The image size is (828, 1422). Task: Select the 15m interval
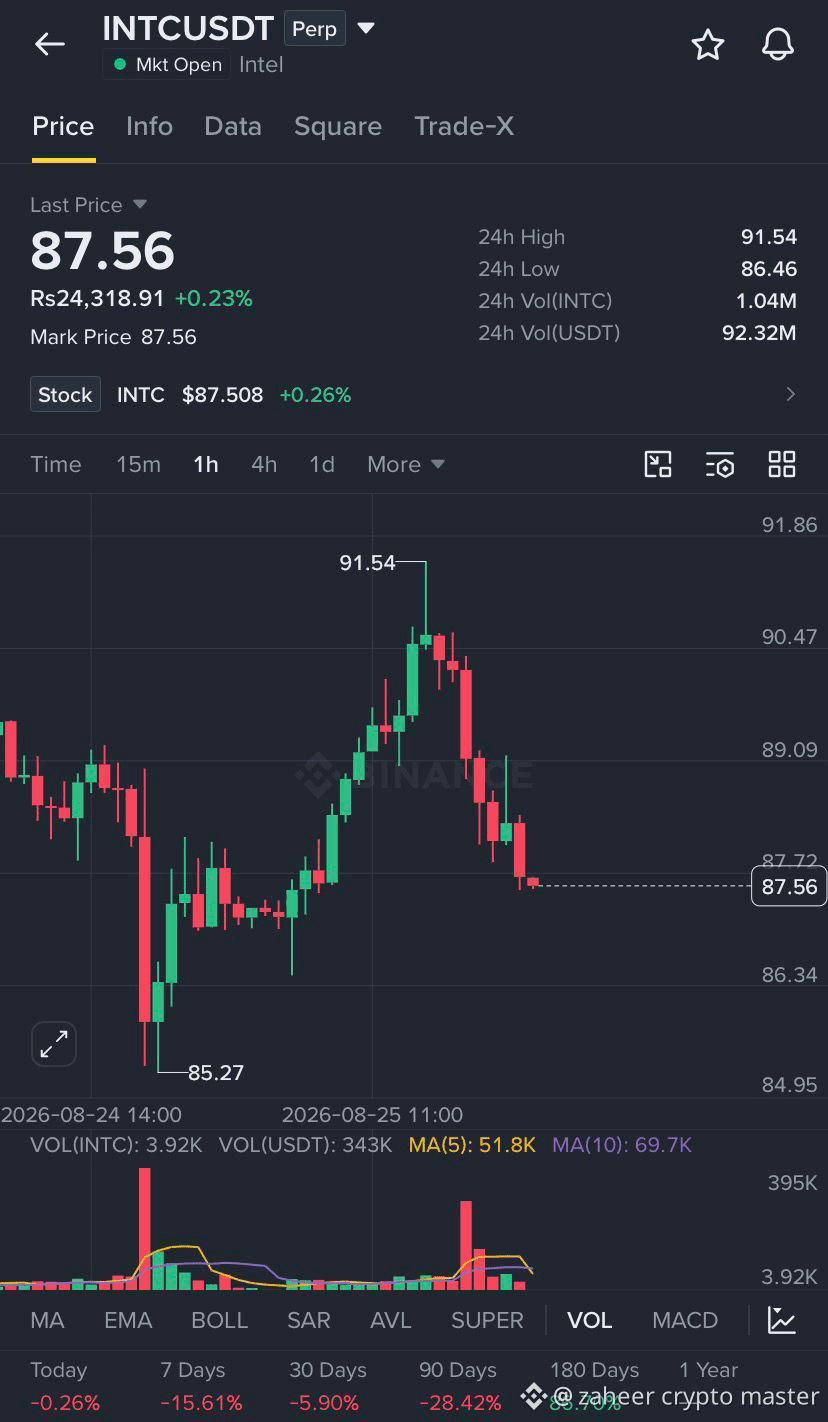pos(138,464)
